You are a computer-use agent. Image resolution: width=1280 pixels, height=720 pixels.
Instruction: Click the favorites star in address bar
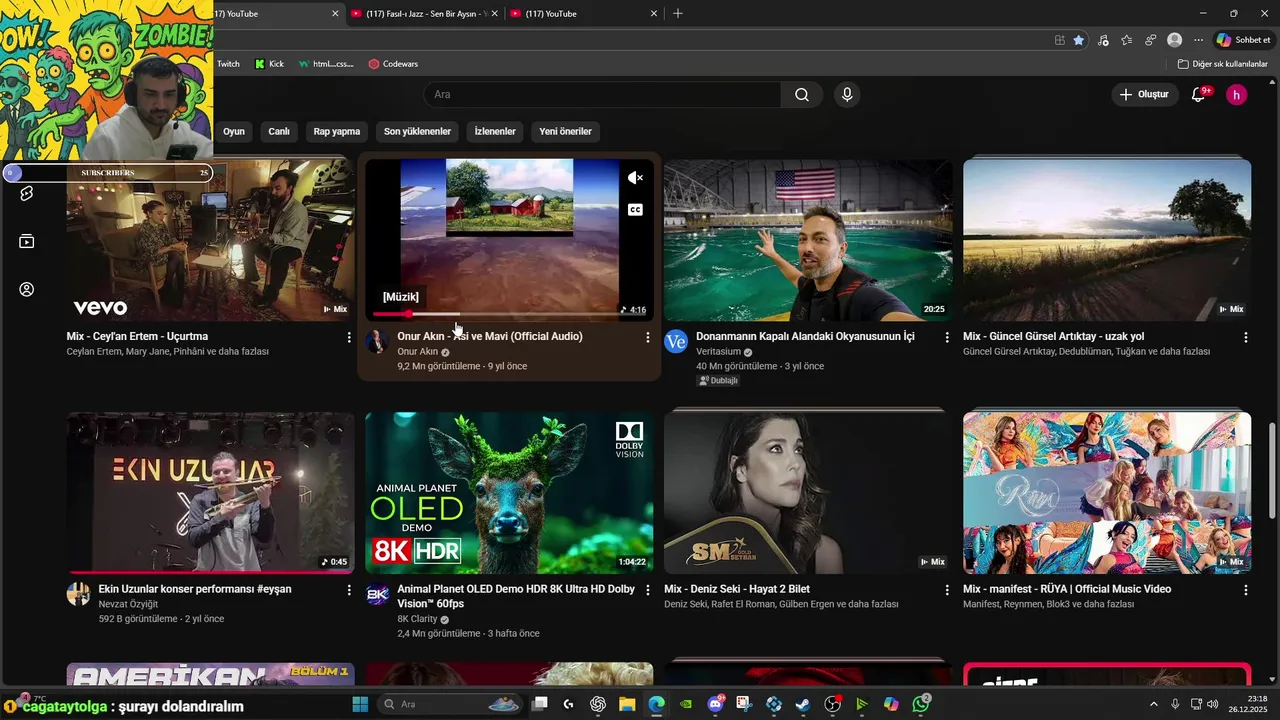[1078, 40]
